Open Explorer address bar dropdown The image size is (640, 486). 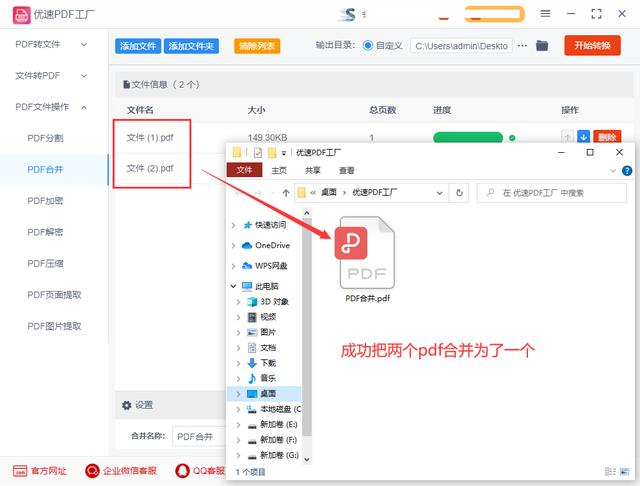tap(440, 193)
